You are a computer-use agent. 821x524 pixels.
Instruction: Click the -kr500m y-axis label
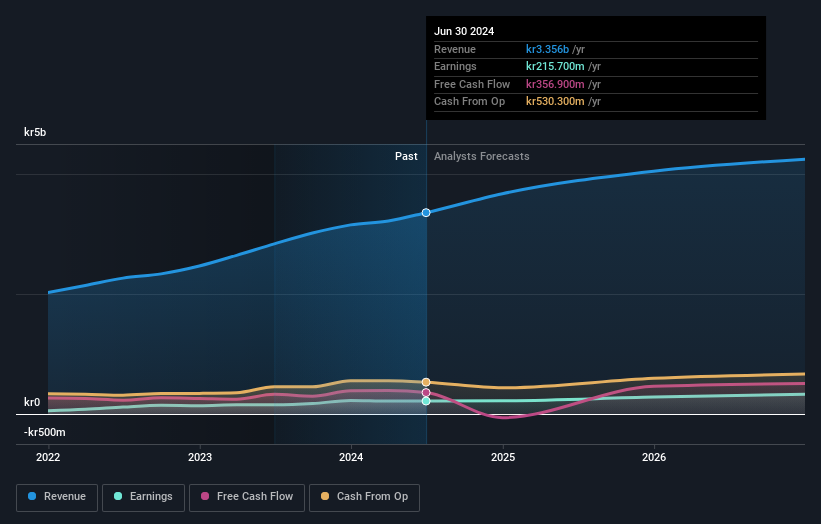45,432
